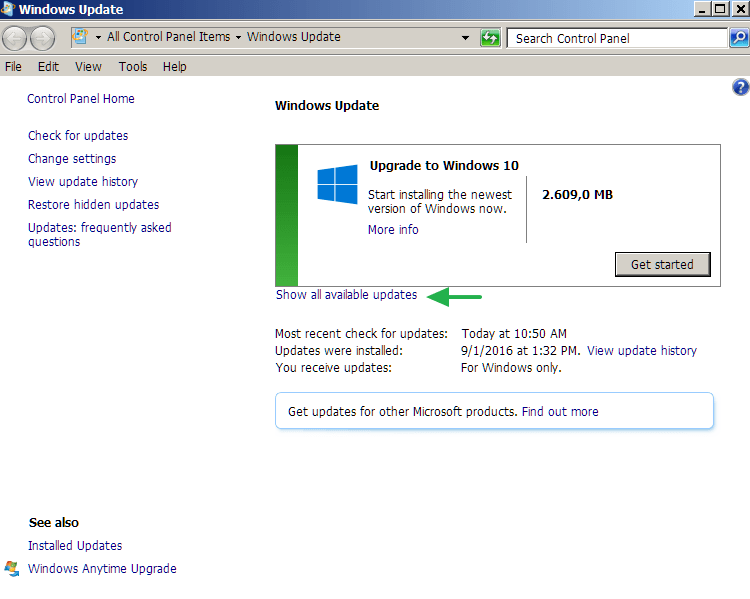Viewport: 750px width, 599px height.
Task: Expand the dropdown before All Control Panel Items
Action: tap(98, 37)
